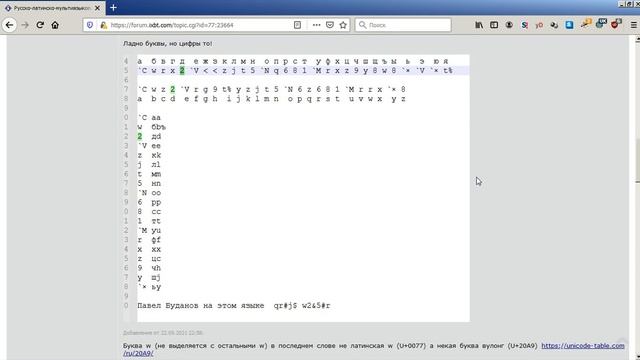Show tracking protection shield info
The image size is (640, 360).
90,25
